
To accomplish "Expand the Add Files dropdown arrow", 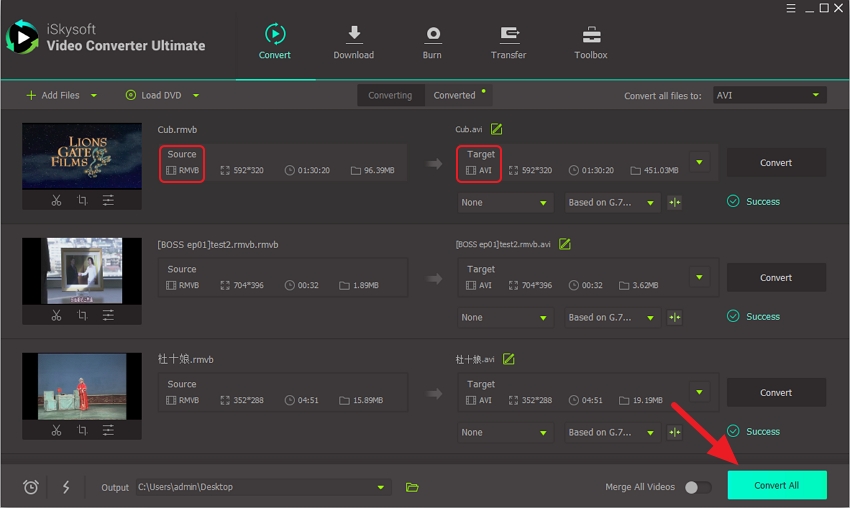I will tap(94, 96).
